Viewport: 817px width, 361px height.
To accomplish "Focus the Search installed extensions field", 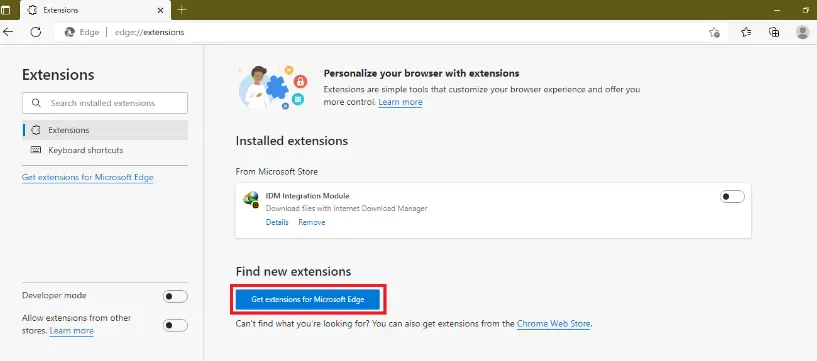I will (105, 103).
